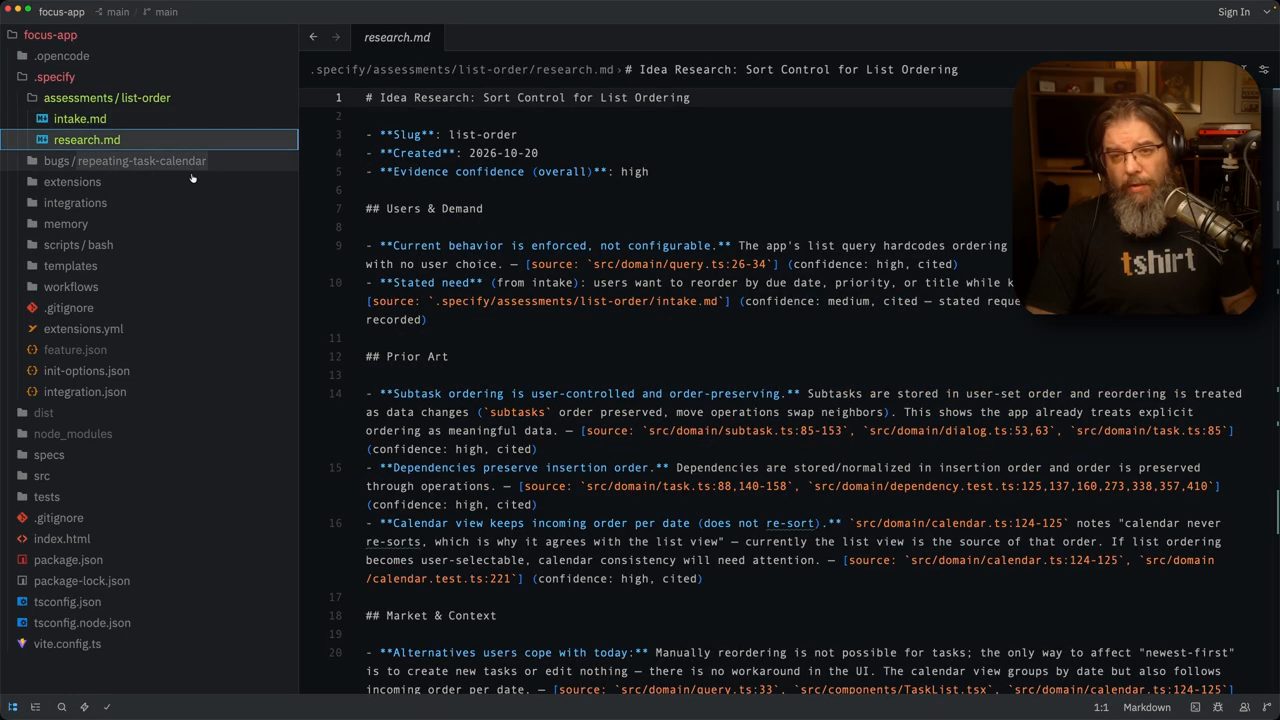The width and height of the screenshot is (1280, 720).
Task: Click the 1:1 cursor position indicator
Action: [1100, 707]
